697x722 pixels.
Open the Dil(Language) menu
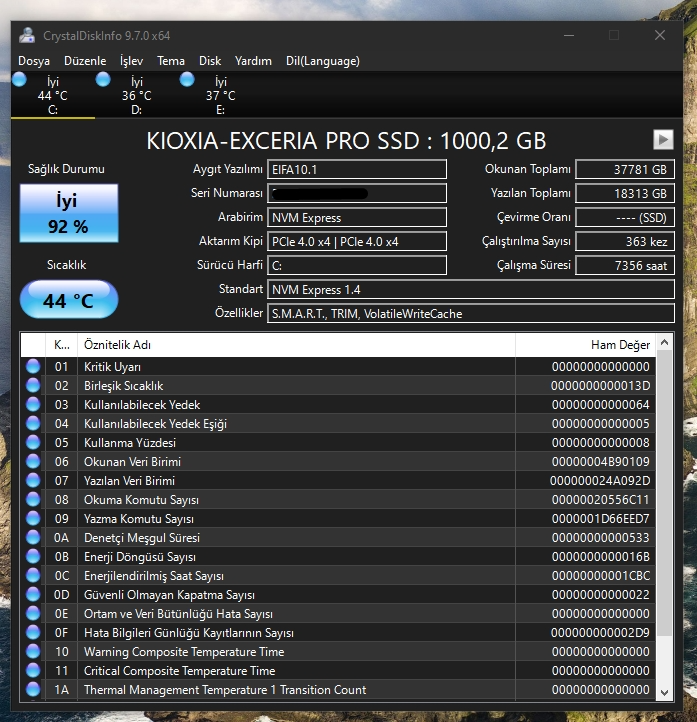(x=323, y=61)
